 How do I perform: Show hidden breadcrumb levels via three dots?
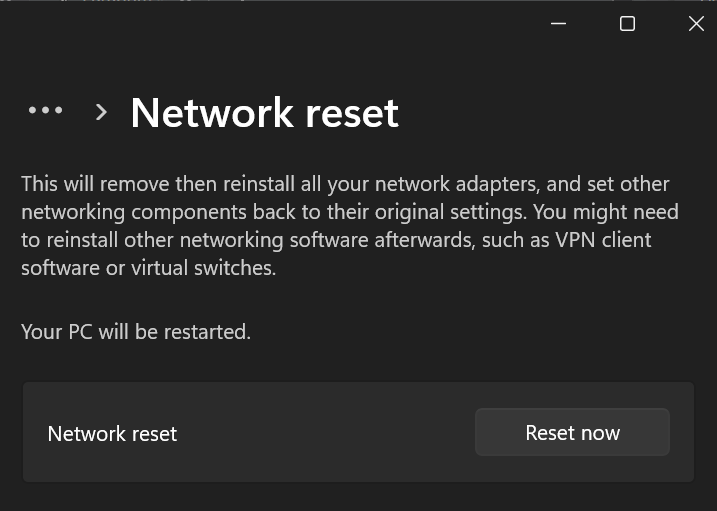46,111
